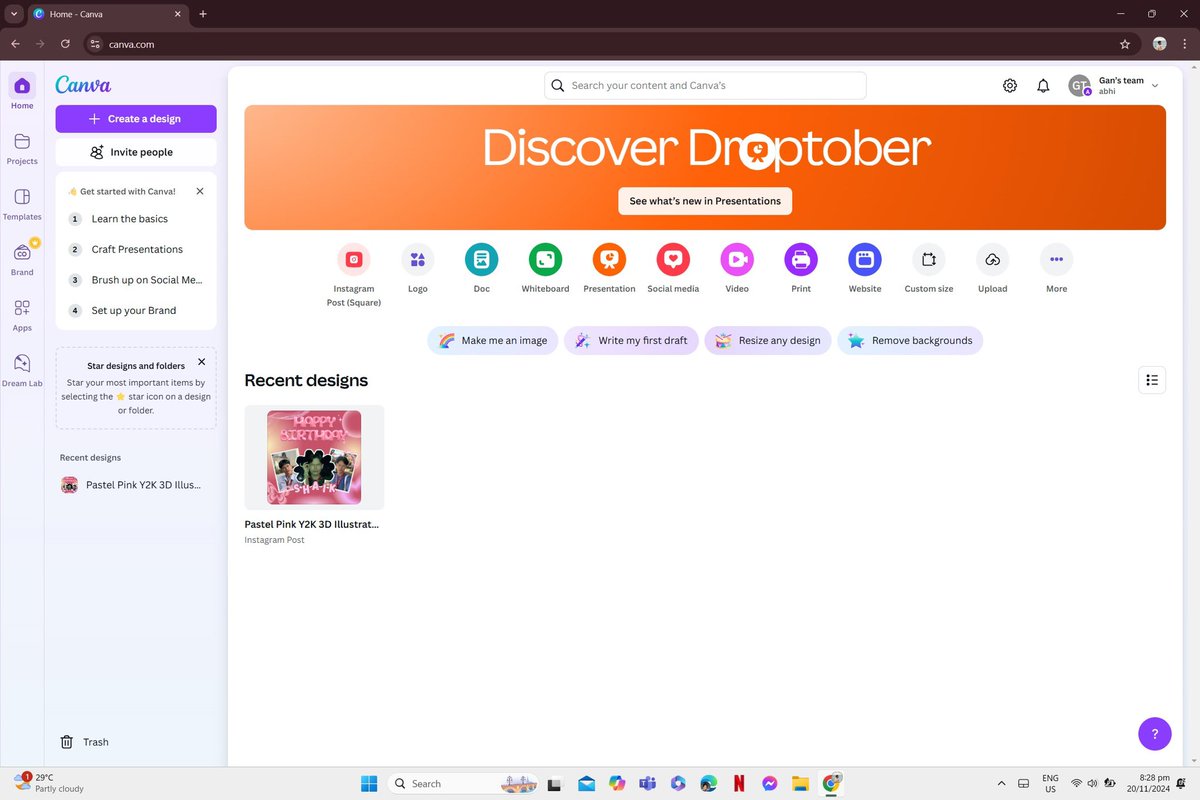1200x800 pixels.
Task: Create a Logo design
Action: [x=418, y=259]
